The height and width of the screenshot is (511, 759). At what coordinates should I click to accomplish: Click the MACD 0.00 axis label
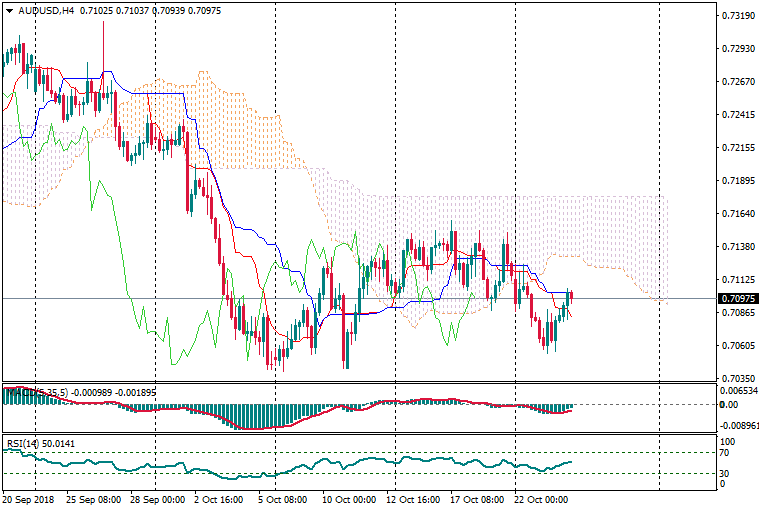pos(728,405)
